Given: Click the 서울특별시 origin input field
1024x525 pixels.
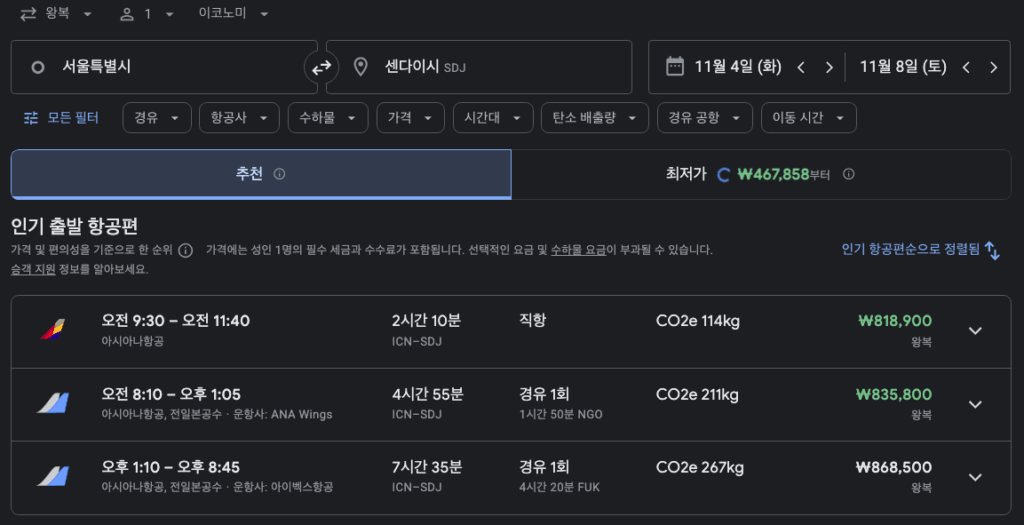Looking at the screenshot, I should 165,67.
